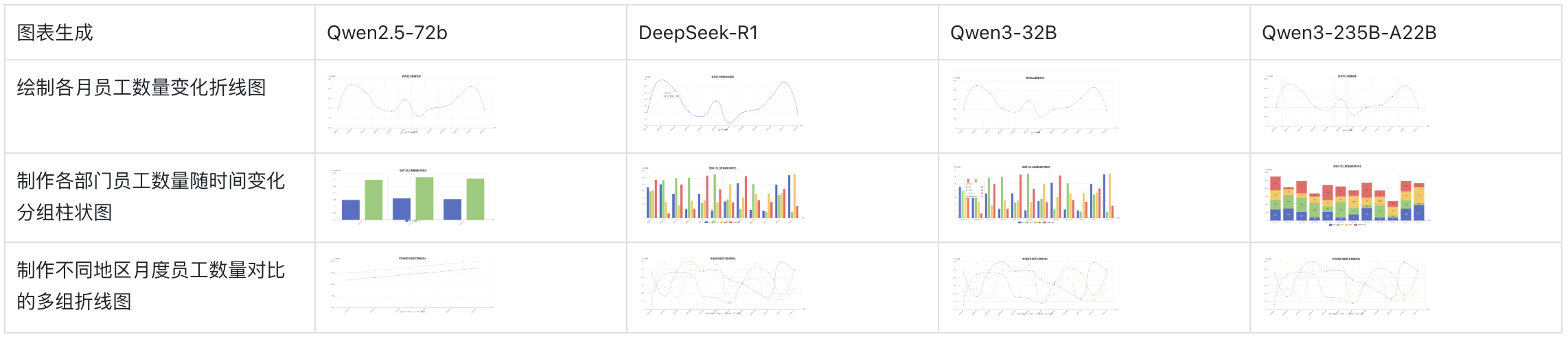Screen dimensions: 1568x339
Task: Click the 绘制各月员工数量变化折线图 row label
Action: pos(141,88)
